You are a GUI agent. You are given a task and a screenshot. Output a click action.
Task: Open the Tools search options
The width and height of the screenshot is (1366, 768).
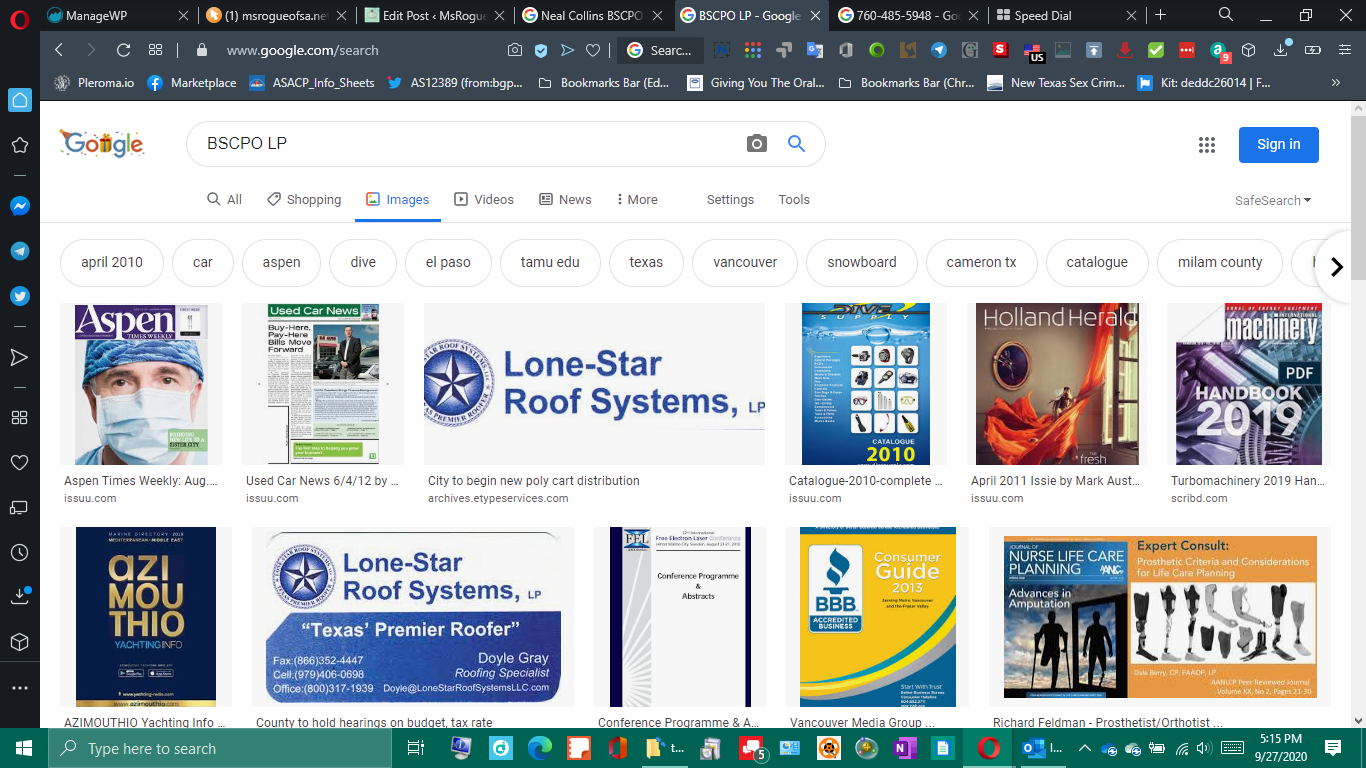pyautogui.click(x=794, y=200)
